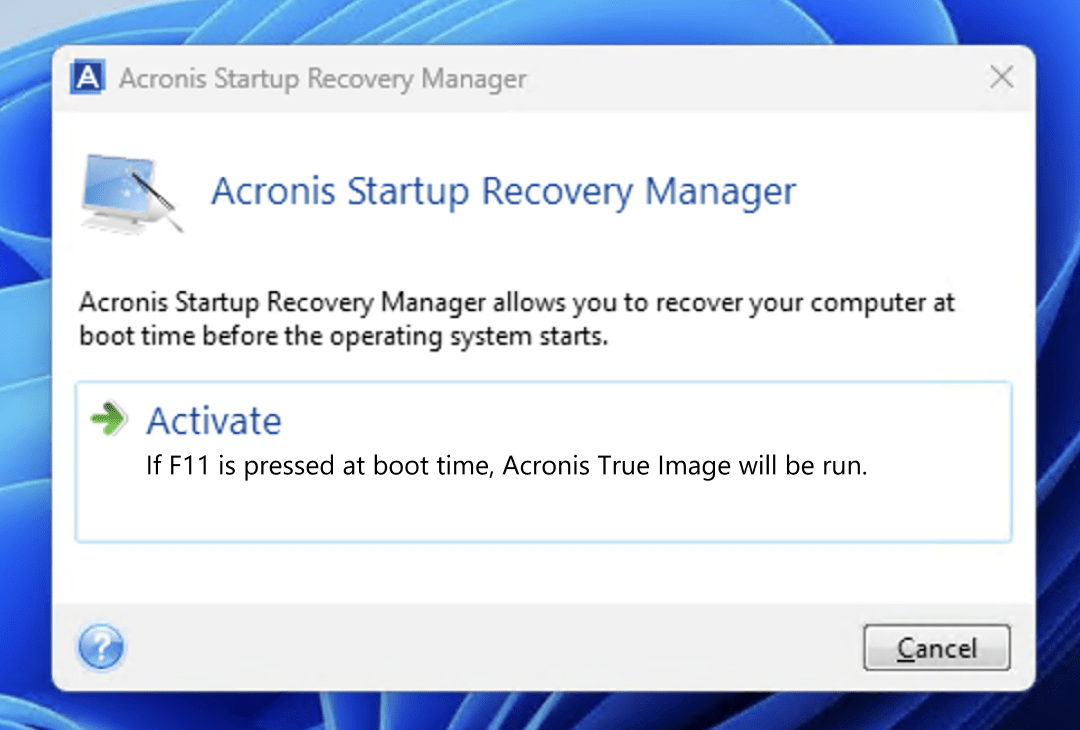This screenshot has width=1080, height=730.
Task: Click the empty title bar area before the X
Action: pos(750,78)
